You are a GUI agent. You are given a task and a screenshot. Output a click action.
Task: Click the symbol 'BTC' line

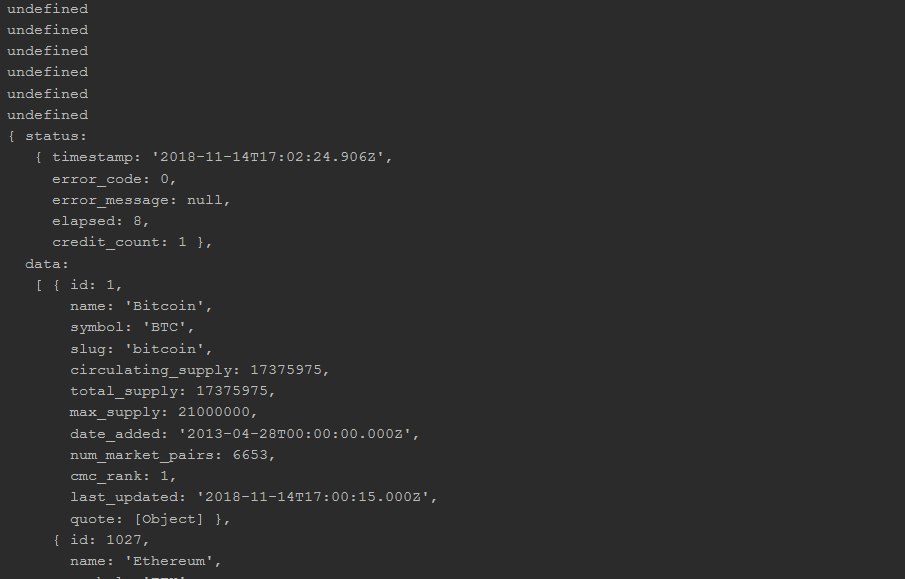[x=132, y=327]
